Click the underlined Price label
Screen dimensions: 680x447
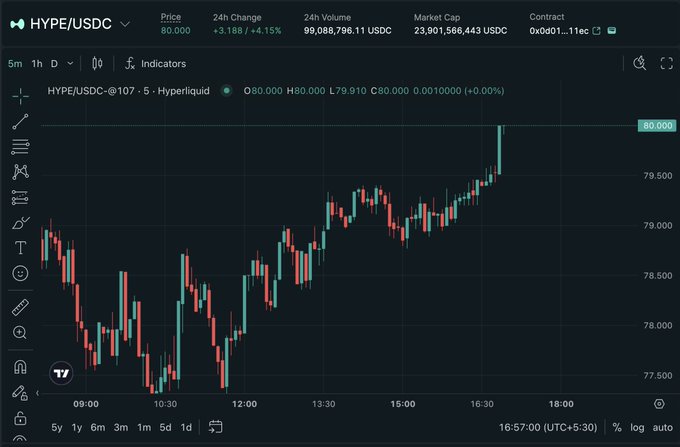(171, 17)
